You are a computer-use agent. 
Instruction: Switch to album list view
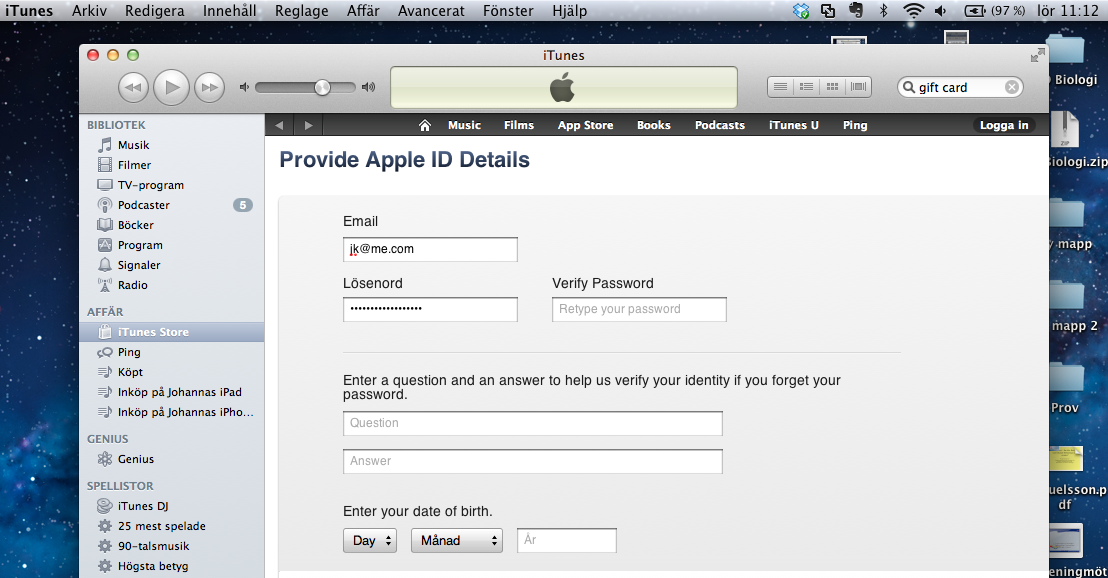806,87
